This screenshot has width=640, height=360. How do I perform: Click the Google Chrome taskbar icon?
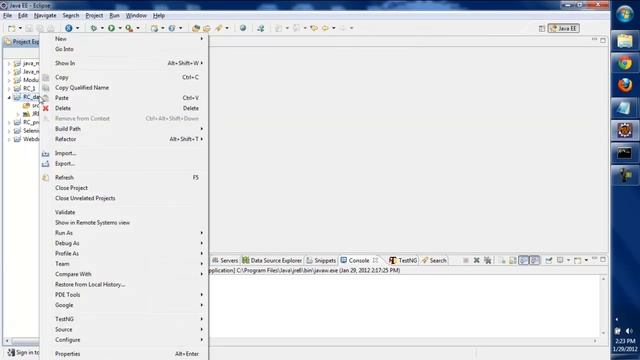(x=624, y=63)
